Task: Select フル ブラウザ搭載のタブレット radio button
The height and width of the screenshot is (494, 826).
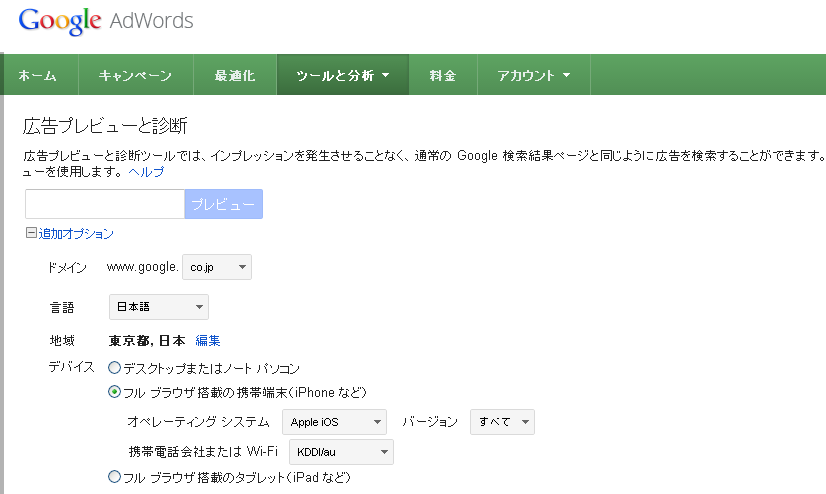Action: coord(114,477)
